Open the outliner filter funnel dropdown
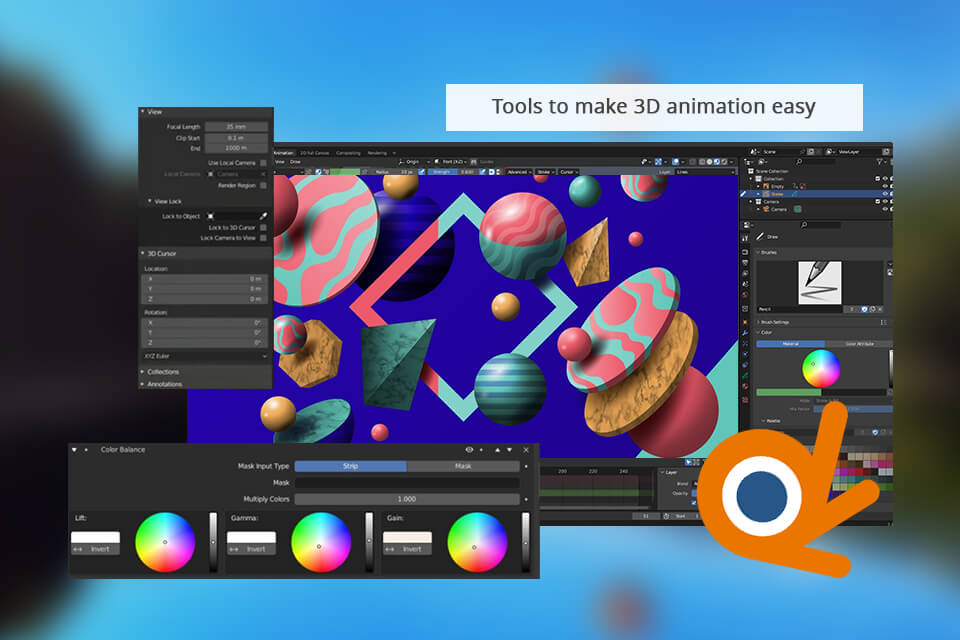 click(880, 162)
